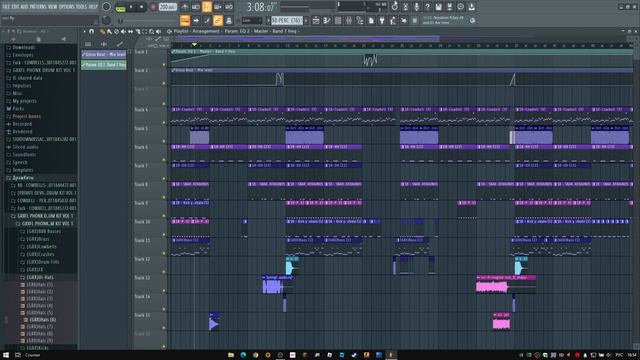Click the time display 3:08:07
This screenshot has height=360, width=640.
(261, 7)
